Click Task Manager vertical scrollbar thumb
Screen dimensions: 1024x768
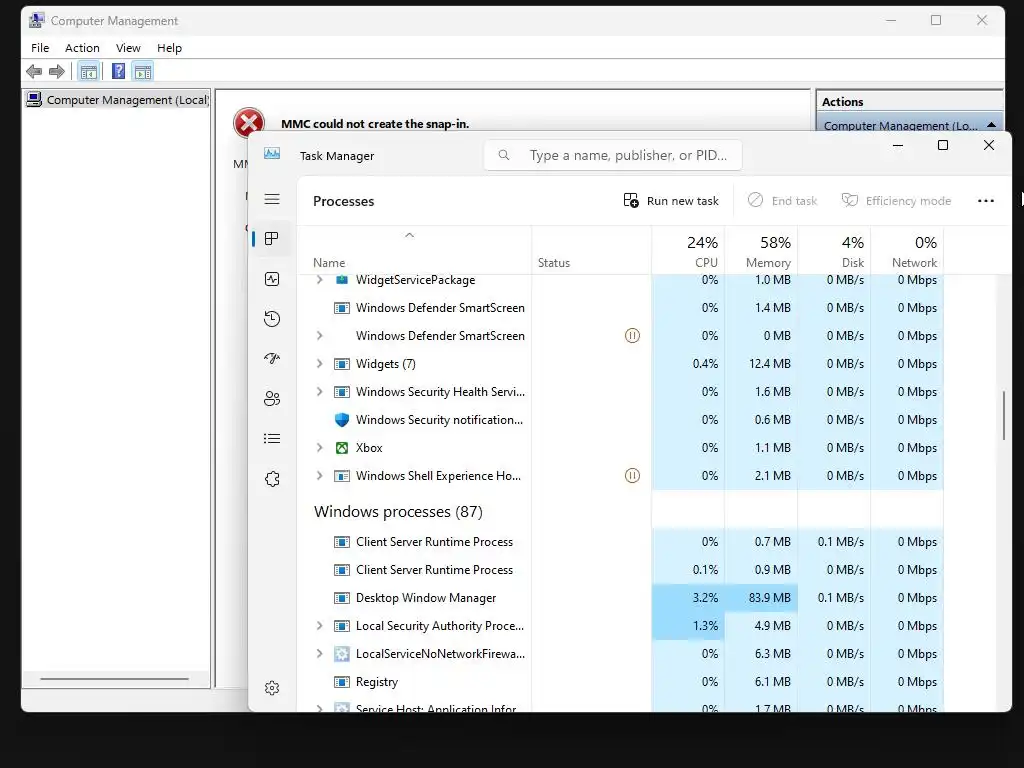[1004, 415]
